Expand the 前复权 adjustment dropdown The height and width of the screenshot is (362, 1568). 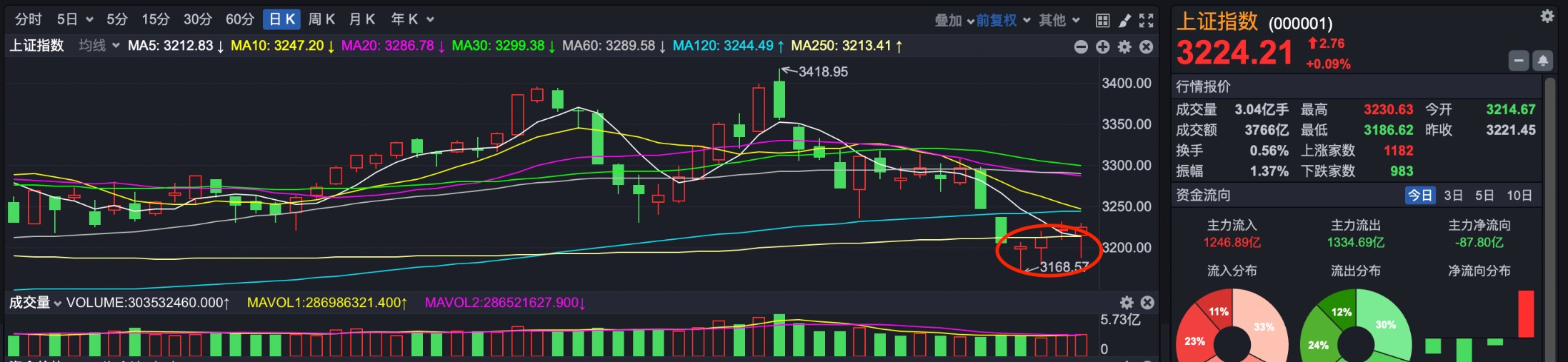(1003, 21)
